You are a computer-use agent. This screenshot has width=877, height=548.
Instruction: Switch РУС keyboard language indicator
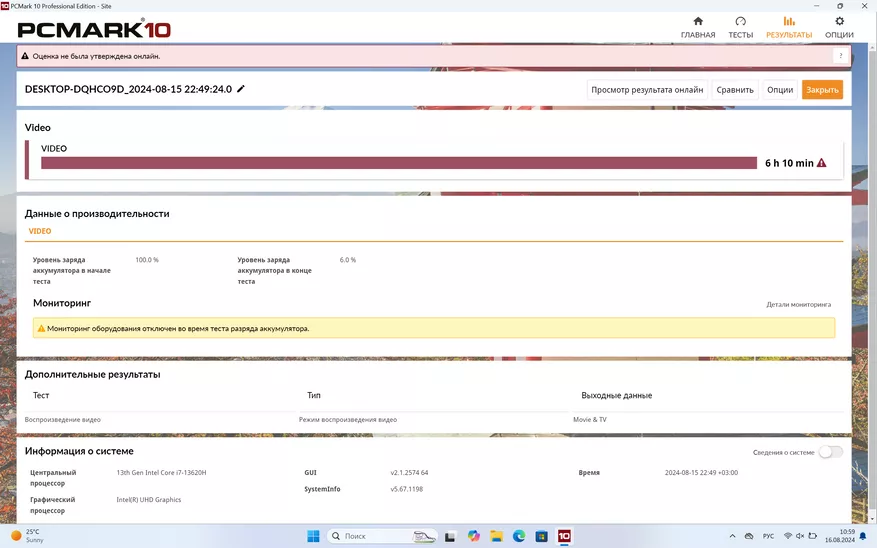(x=768, y=536)
